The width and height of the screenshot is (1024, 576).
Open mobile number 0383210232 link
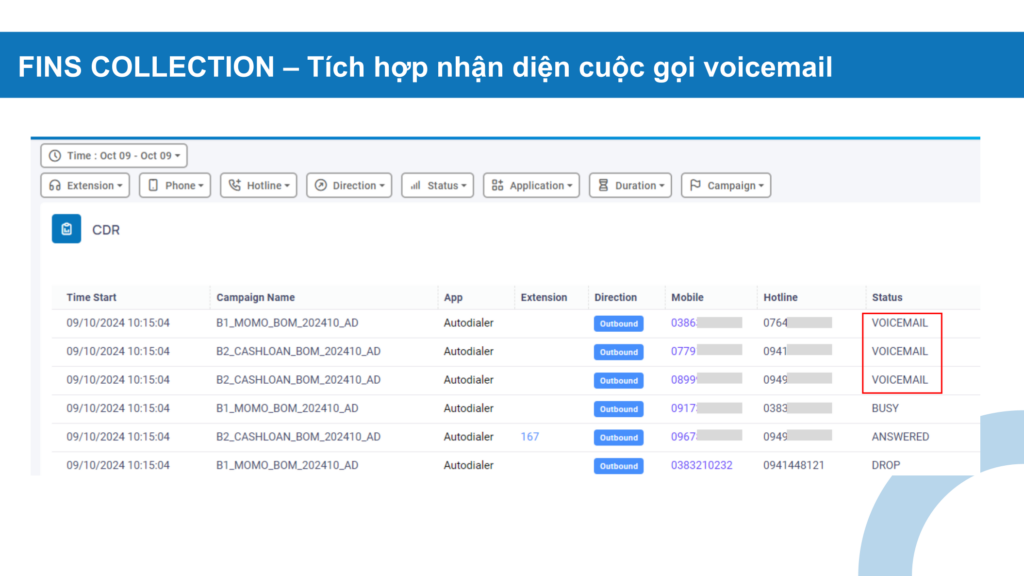(701, 465)
